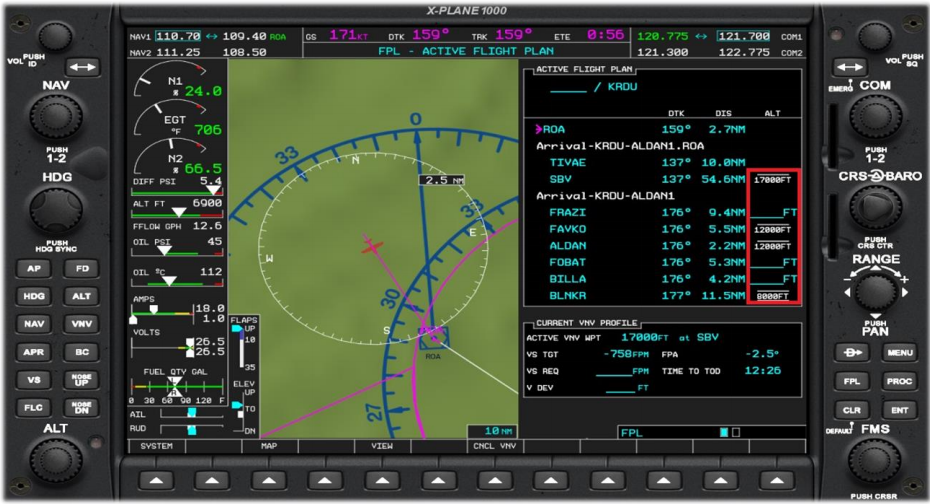The image size is (930, 504).
Task: Select the FRAZI waypoint
Action: tap(568, 212)
